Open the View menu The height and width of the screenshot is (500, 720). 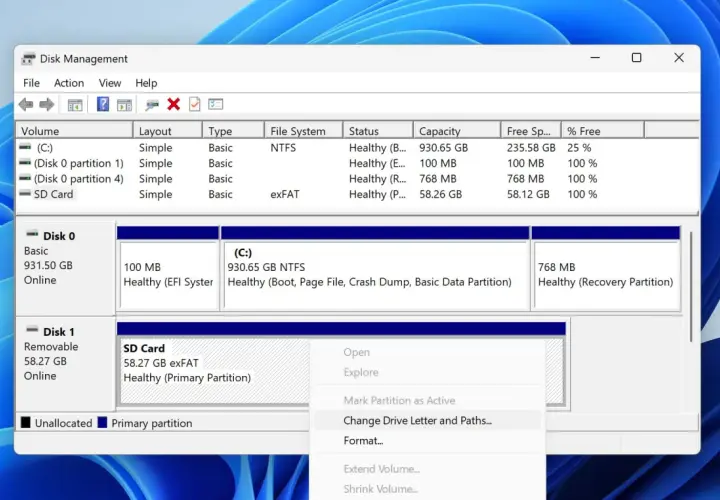click(x=110, y=83)
